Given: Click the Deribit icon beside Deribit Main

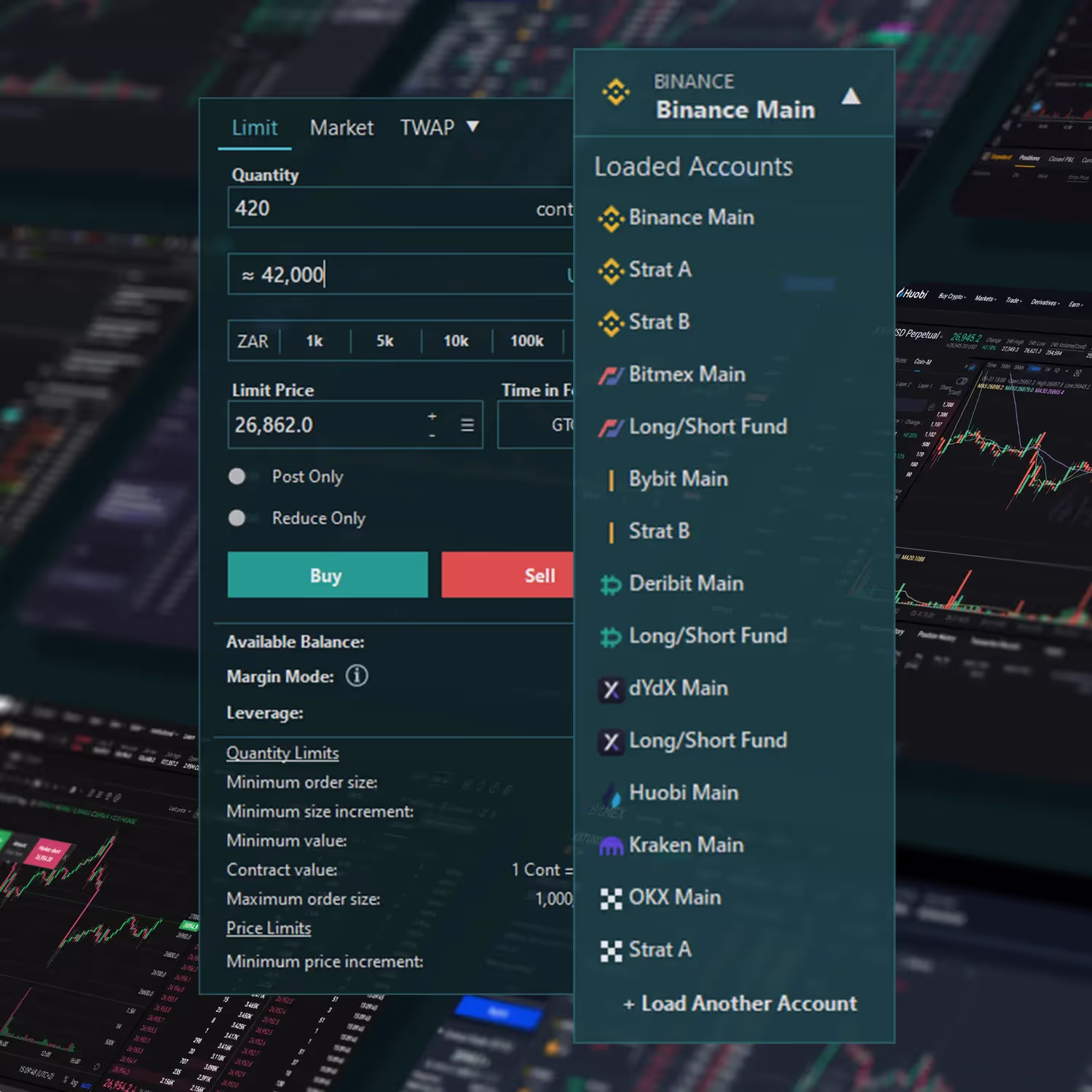Looking at the screenshot, I should [x=611, y=585].
